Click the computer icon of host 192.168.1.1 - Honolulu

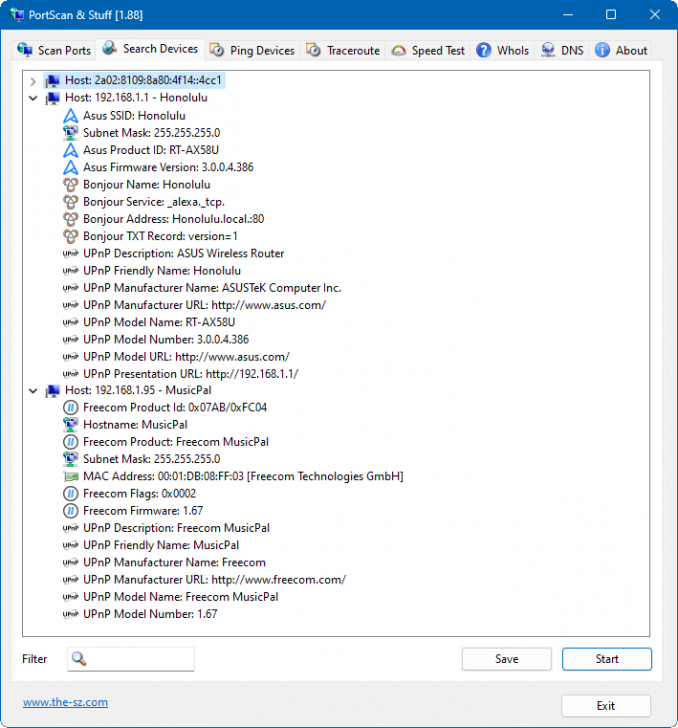52,98
